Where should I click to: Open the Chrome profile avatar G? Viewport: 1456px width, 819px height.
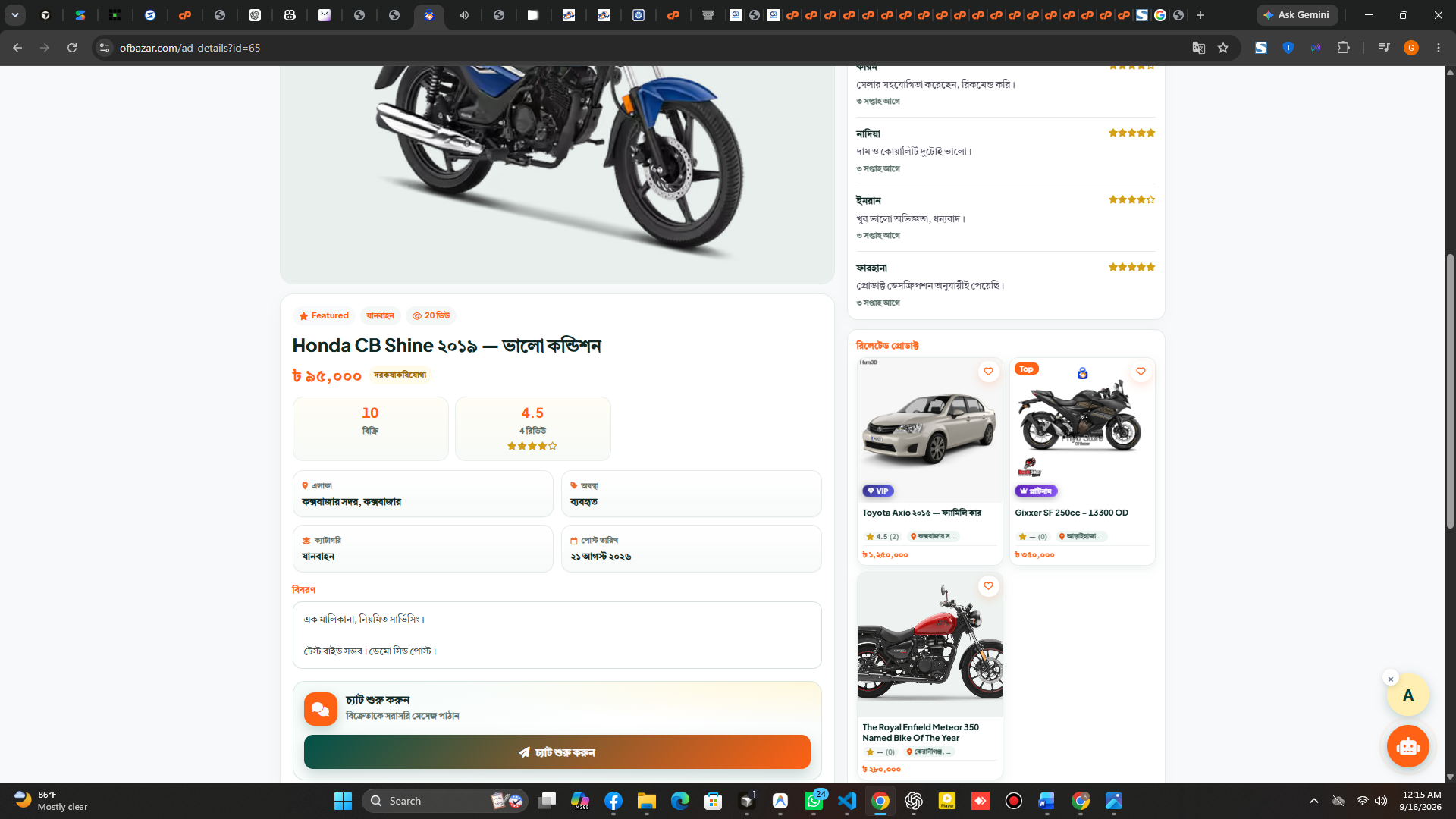(x=1411, y=48)
